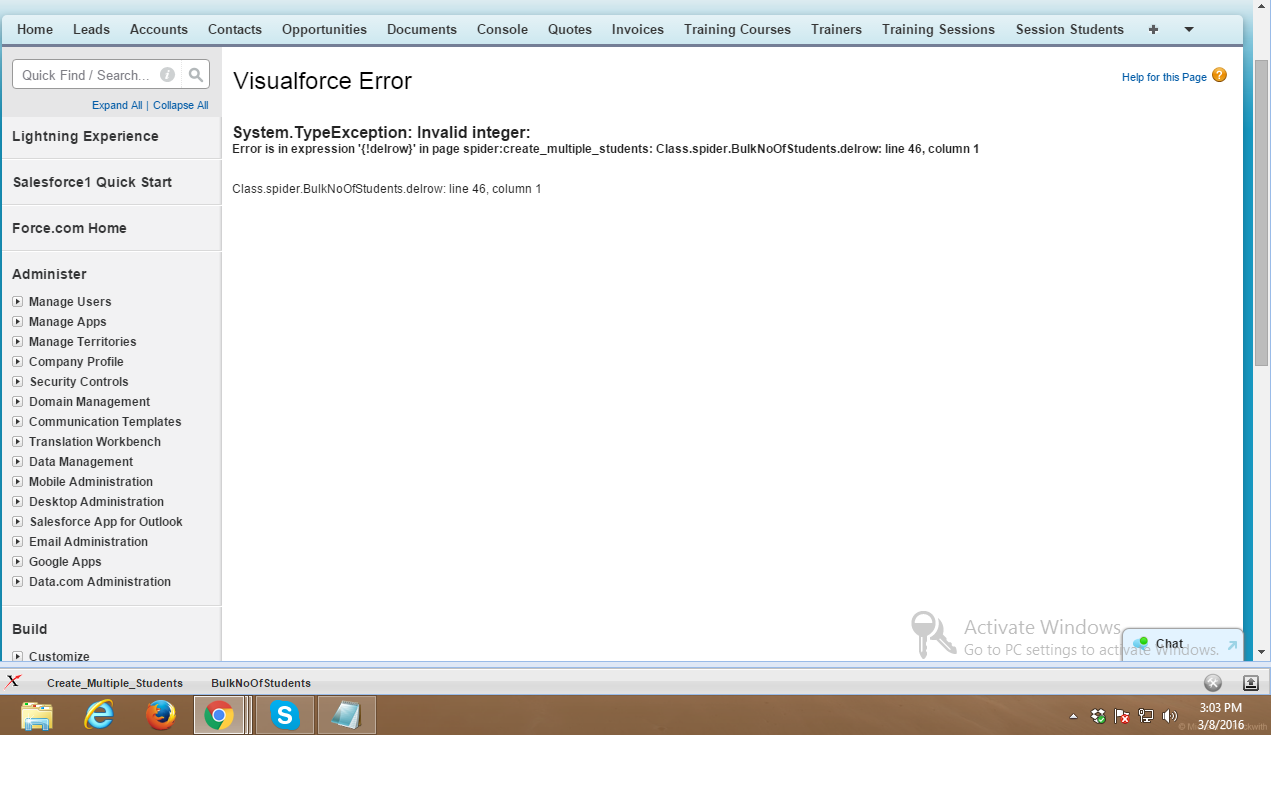Go to Force.com Home in the sidebar
This screenshot has width=1280, height=800.
pos(69,228)
